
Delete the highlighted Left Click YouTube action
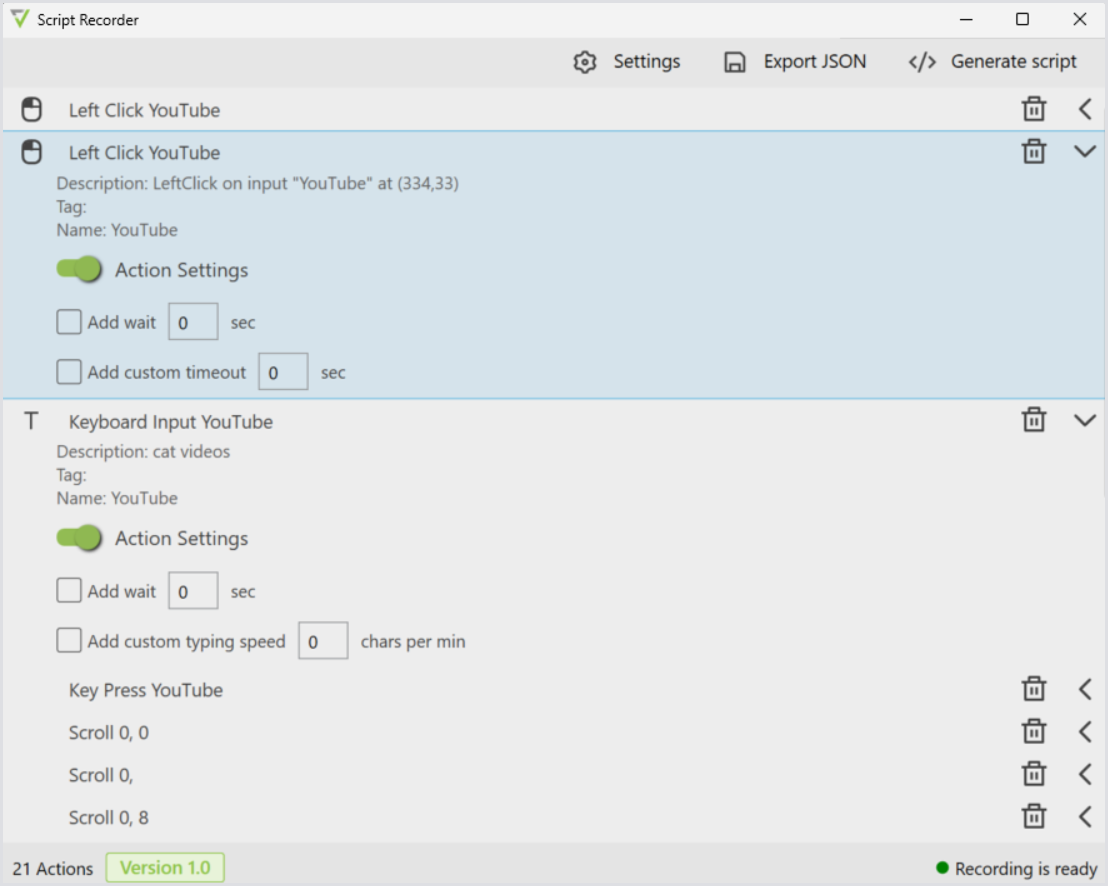[x=1033, y=152]
